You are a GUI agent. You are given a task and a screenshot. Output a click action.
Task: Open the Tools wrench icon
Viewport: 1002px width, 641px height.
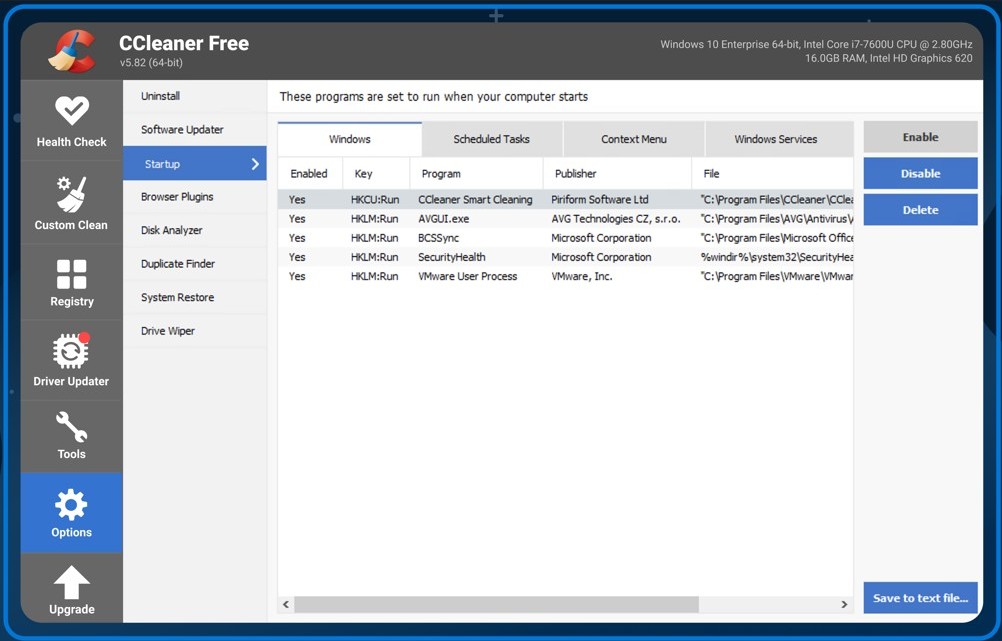71,427
